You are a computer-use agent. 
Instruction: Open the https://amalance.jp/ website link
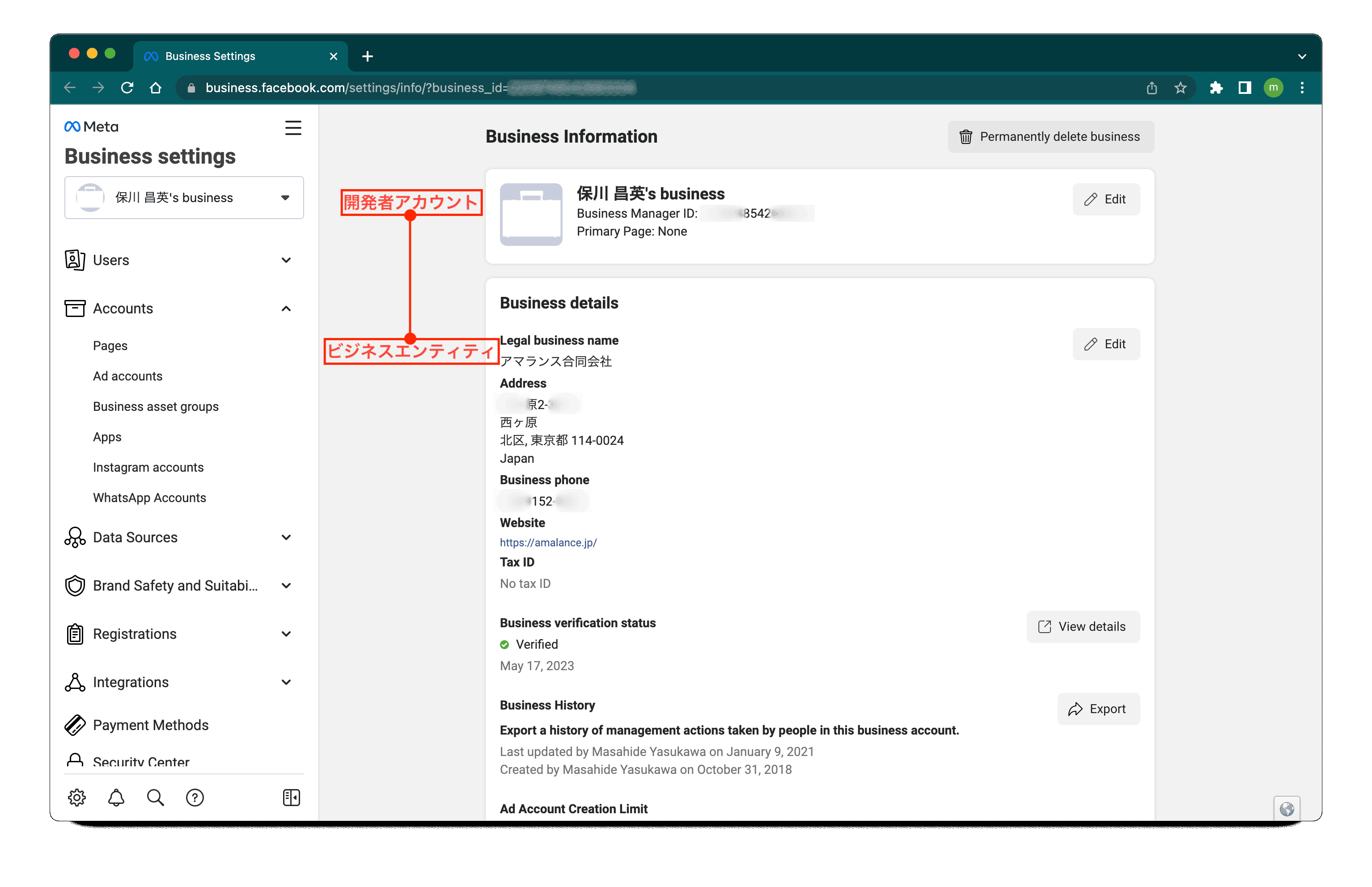[x=548, y=543]
